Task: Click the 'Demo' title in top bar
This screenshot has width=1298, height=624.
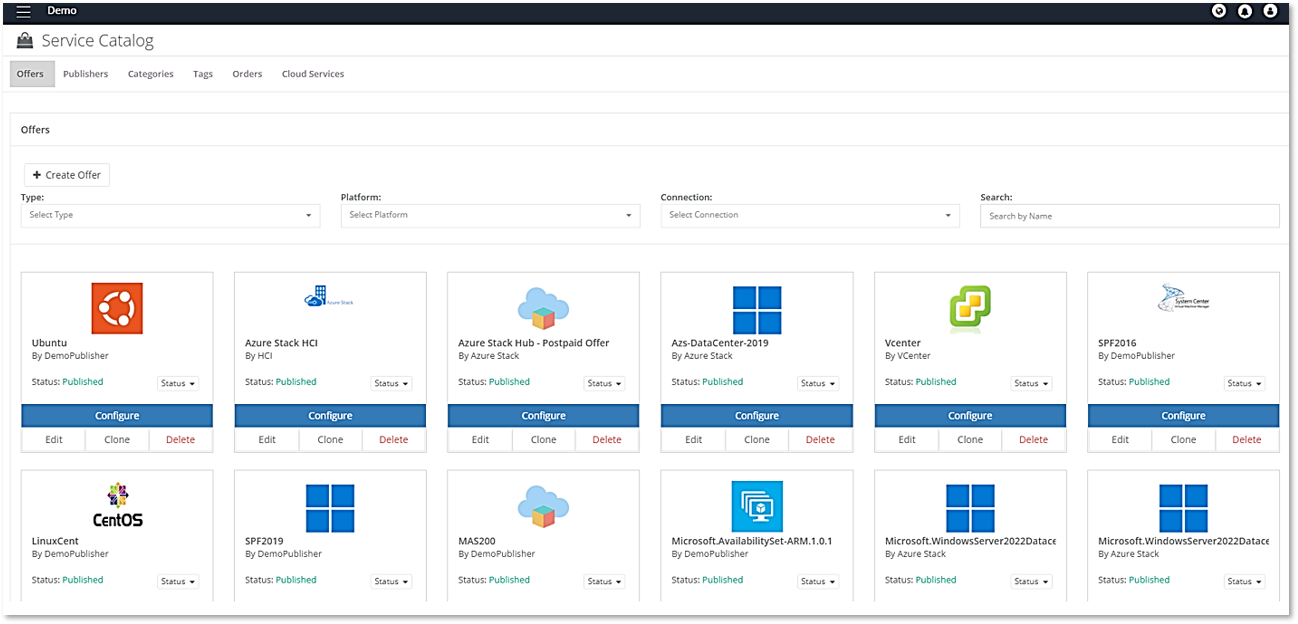Action: [x=62, y=11]
